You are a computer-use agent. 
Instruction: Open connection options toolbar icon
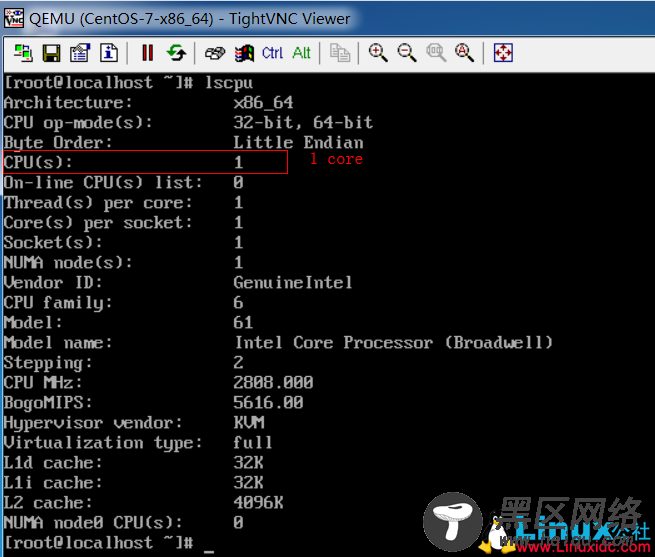pos(80,53)
